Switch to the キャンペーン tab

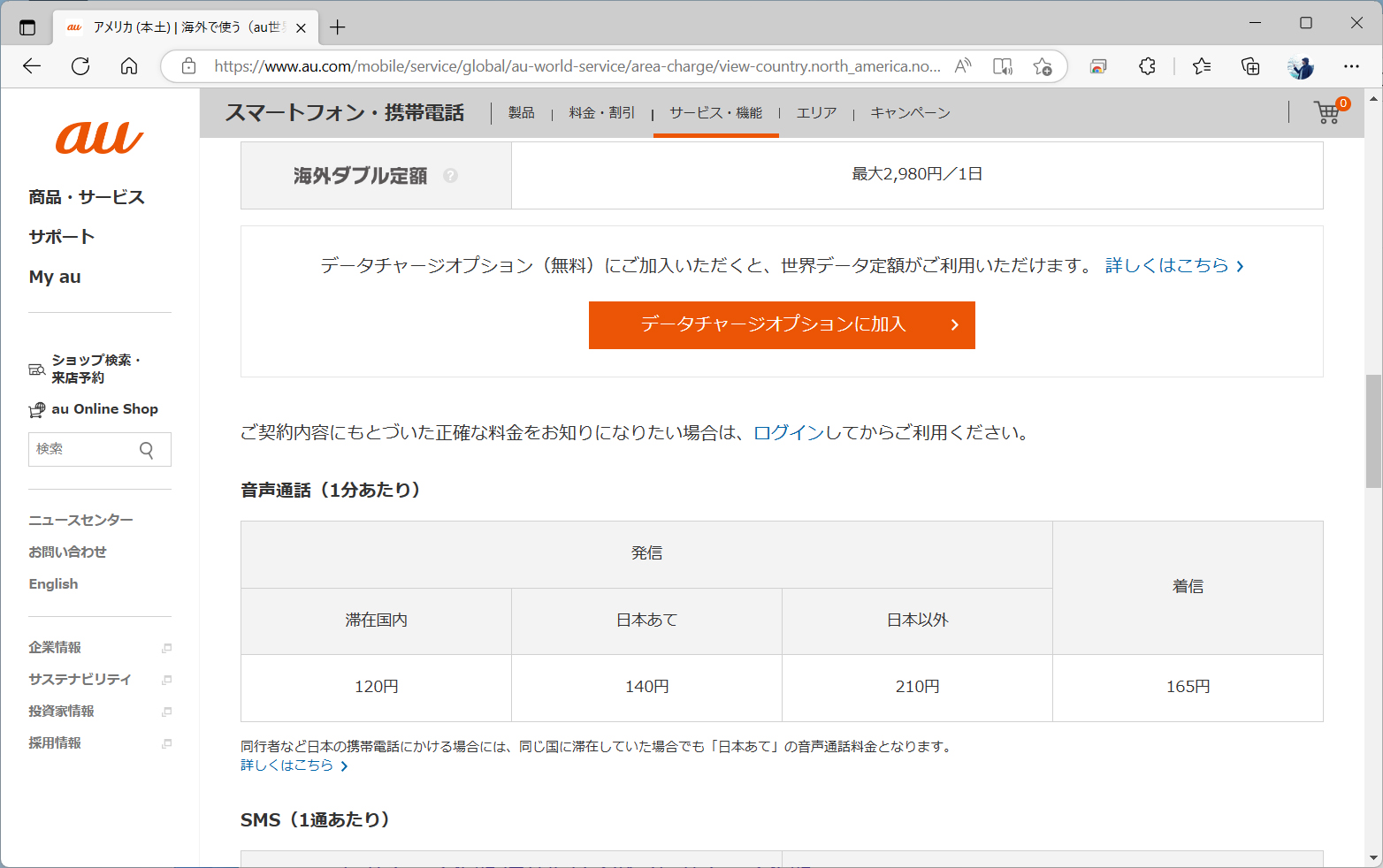910,112
